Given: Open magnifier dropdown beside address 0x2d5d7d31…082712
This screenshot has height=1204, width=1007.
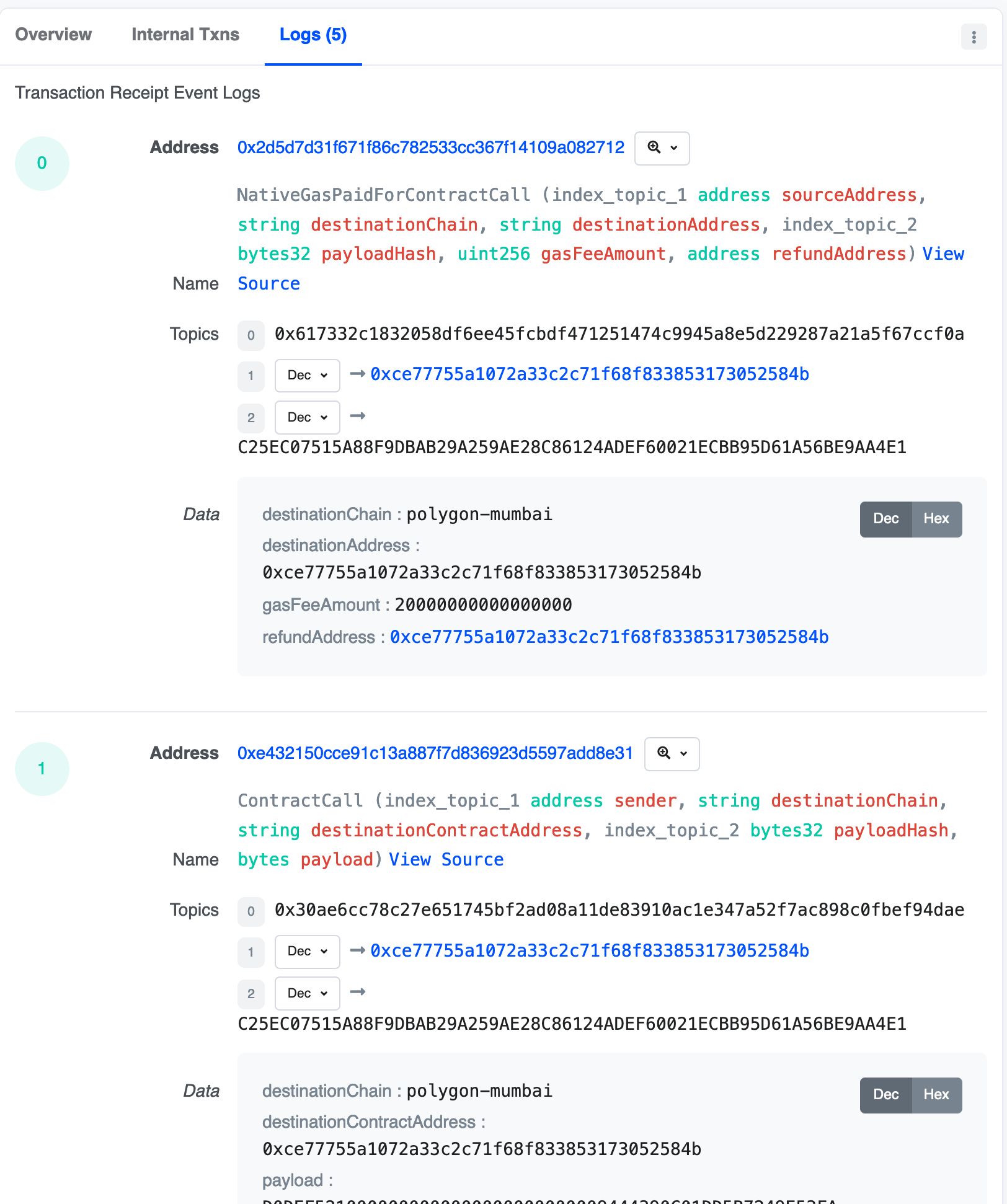Looking at the screenshot, I should [x=662, y=148].
